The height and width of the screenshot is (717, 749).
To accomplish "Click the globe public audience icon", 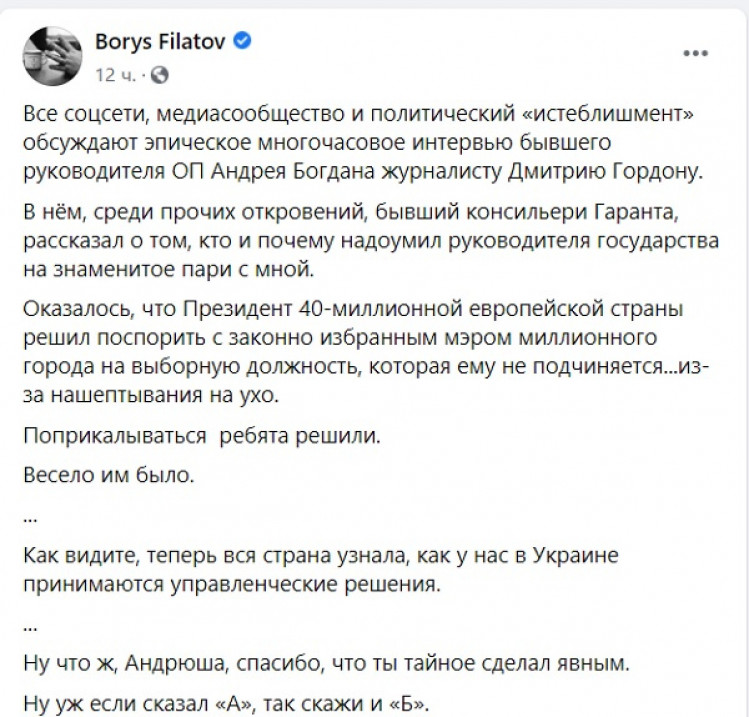I will click(x=161, y=74).
